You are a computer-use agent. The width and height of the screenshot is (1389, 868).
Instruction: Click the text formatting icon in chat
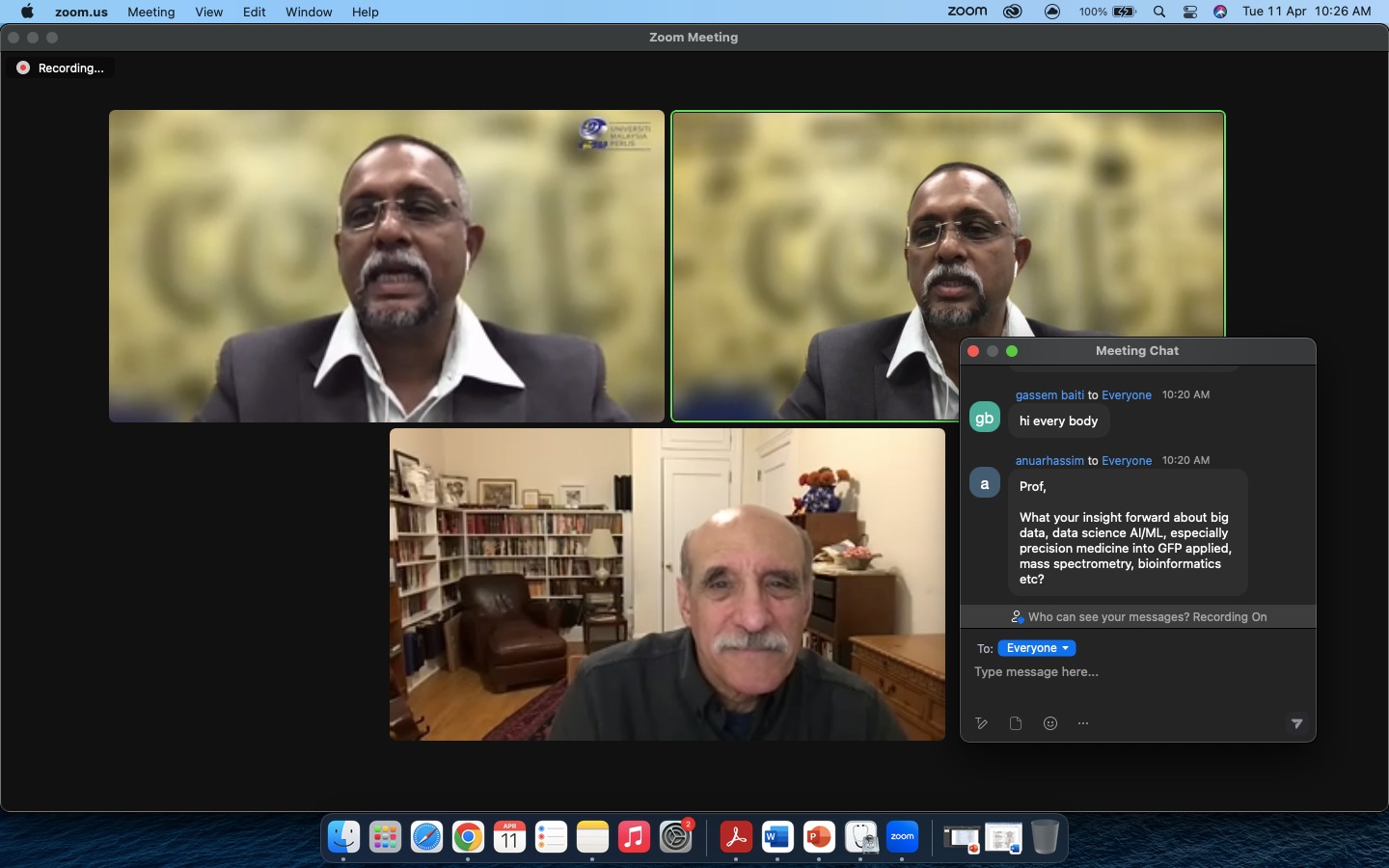pyautogui.click(x=981, y=723)
